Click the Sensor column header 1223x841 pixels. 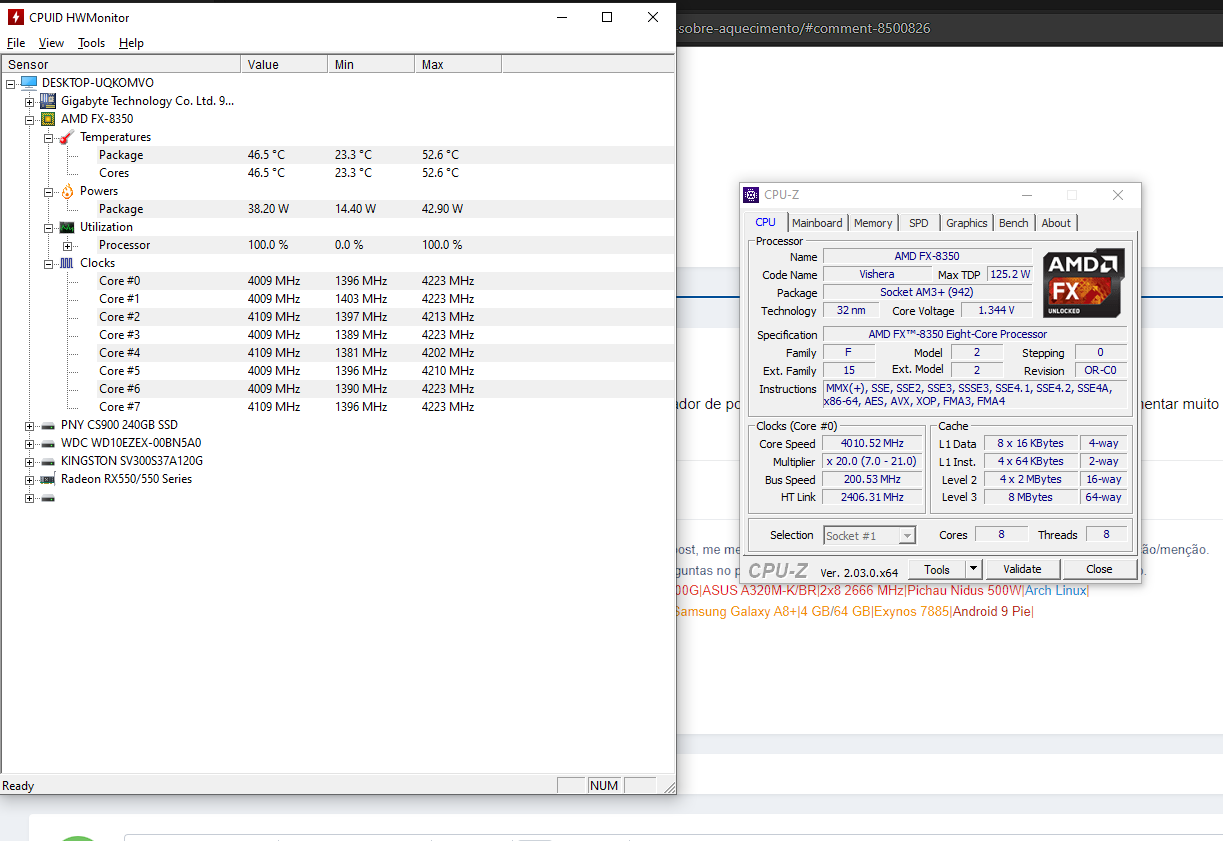coord(121,64)
